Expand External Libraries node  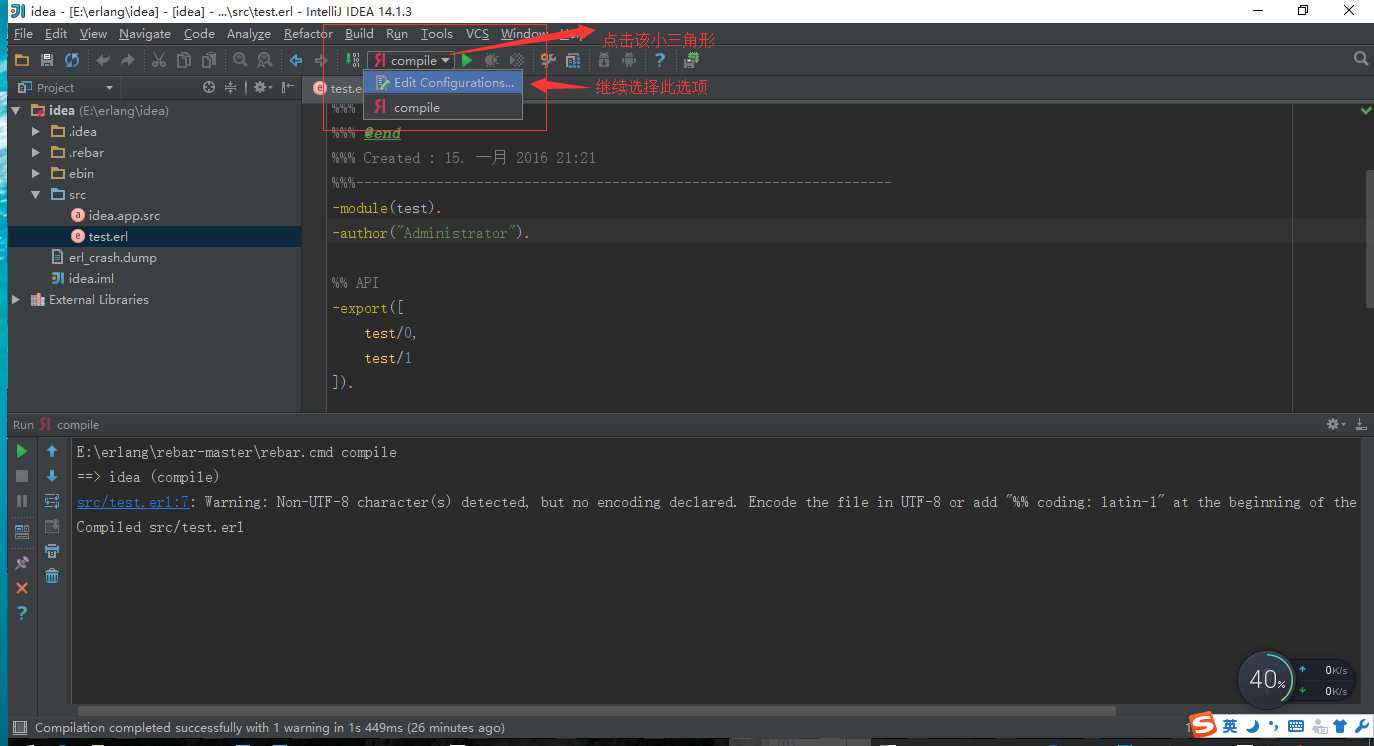pyautogui.click(x=16, y=299)
